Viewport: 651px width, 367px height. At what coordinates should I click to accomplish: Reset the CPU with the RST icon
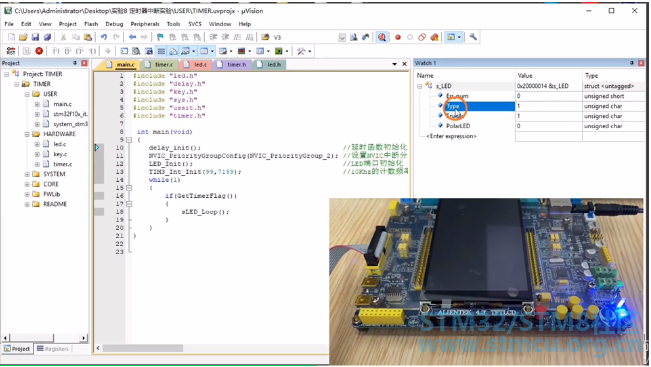tap(11, 51)
